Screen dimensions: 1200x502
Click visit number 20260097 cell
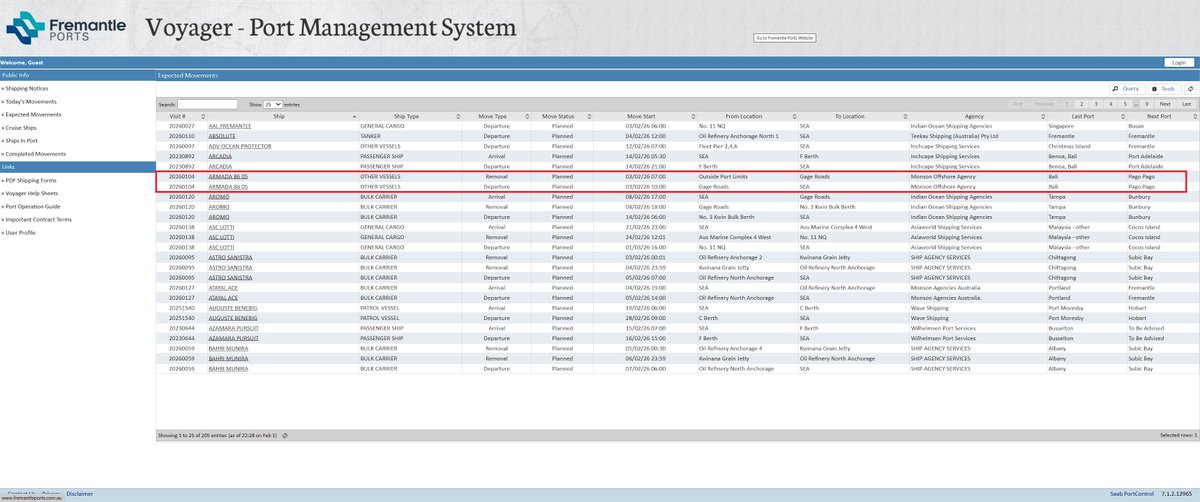(x=181, y=145)
